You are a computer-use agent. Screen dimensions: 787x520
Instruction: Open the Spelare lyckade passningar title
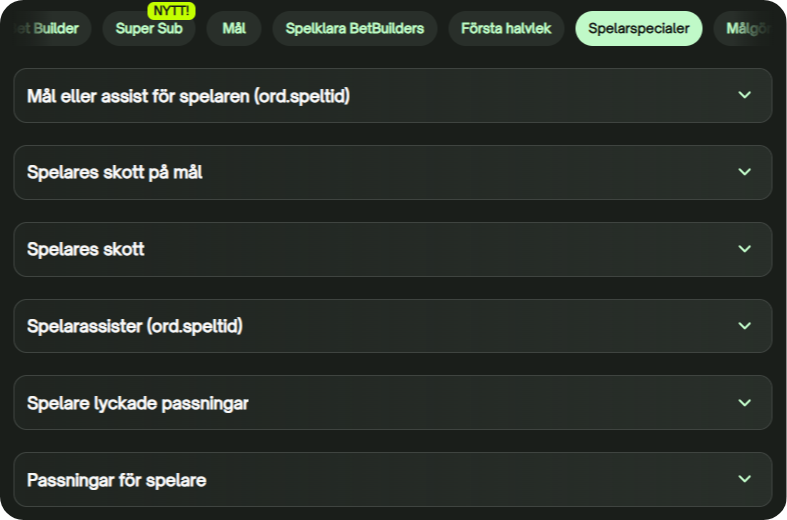click(x=138, y=403)
